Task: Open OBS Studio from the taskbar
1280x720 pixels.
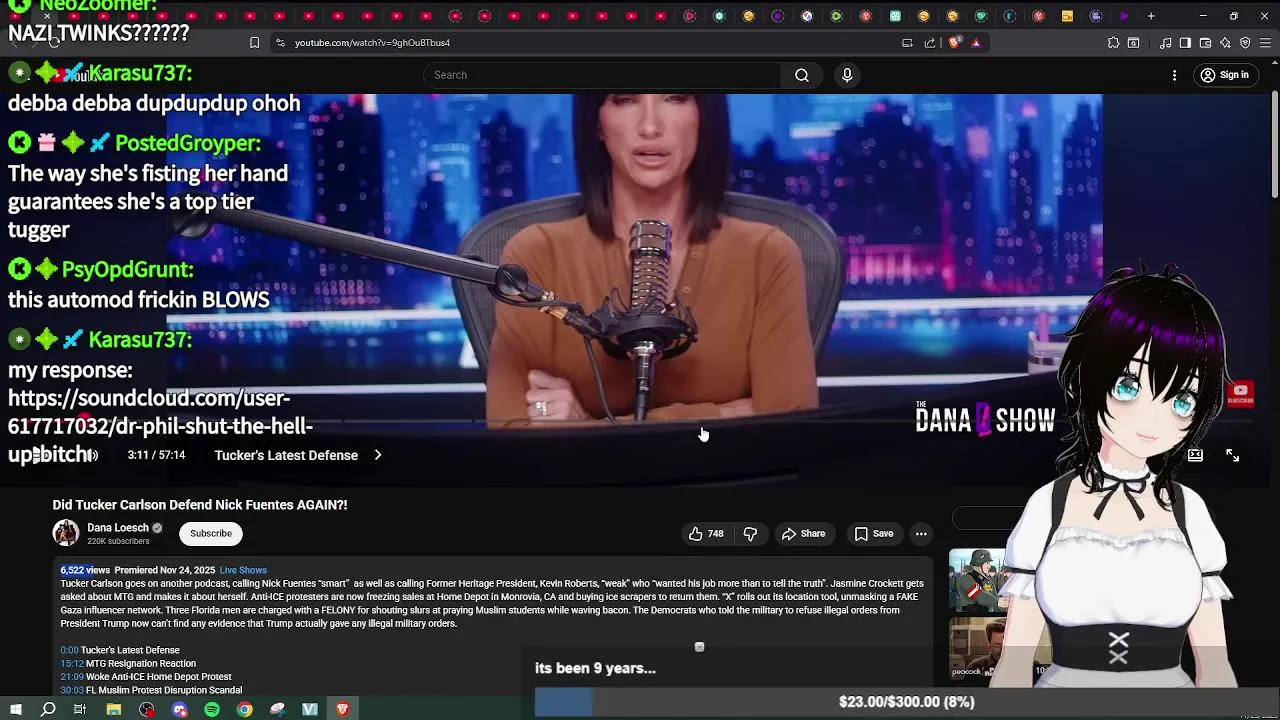Action: point(147,709)
